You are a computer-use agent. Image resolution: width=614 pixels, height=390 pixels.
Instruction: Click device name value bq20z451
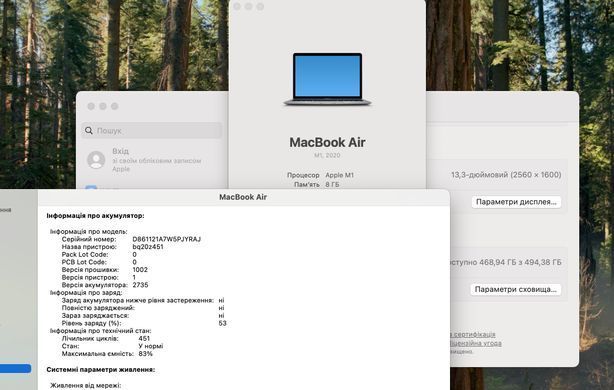(148, 247)
